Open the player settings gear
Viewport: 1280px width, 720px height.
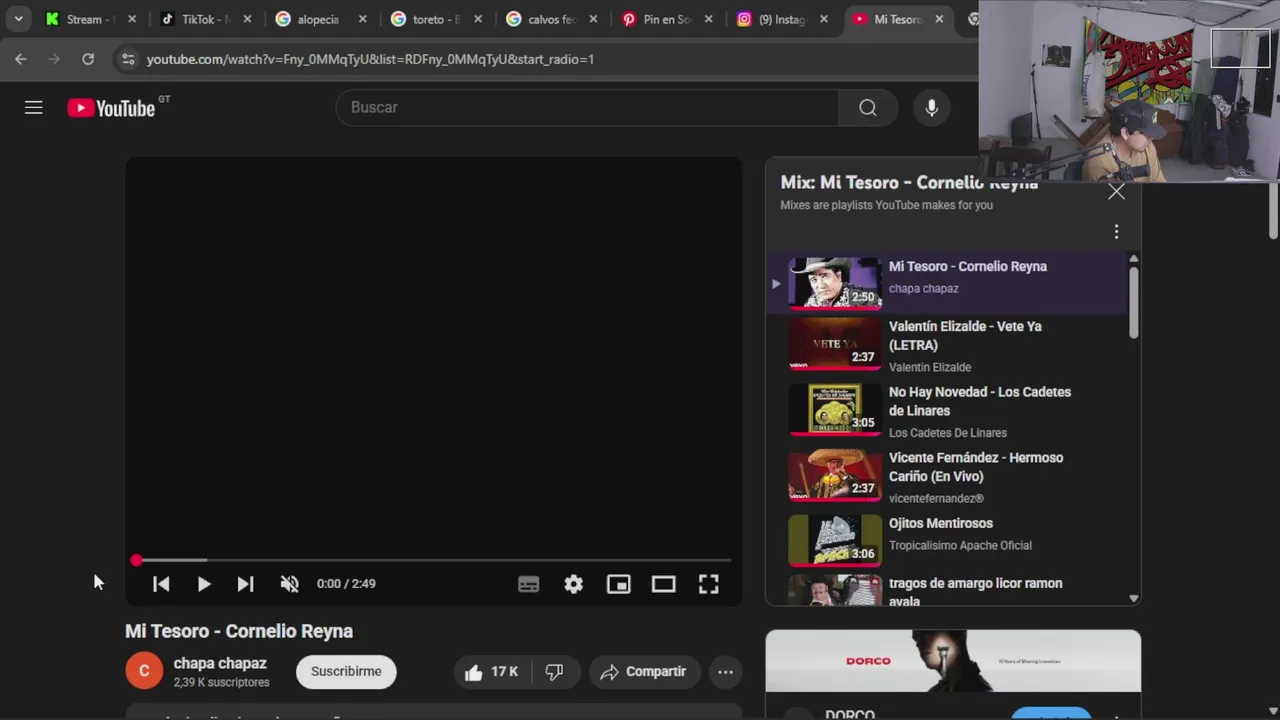(573, 584)
